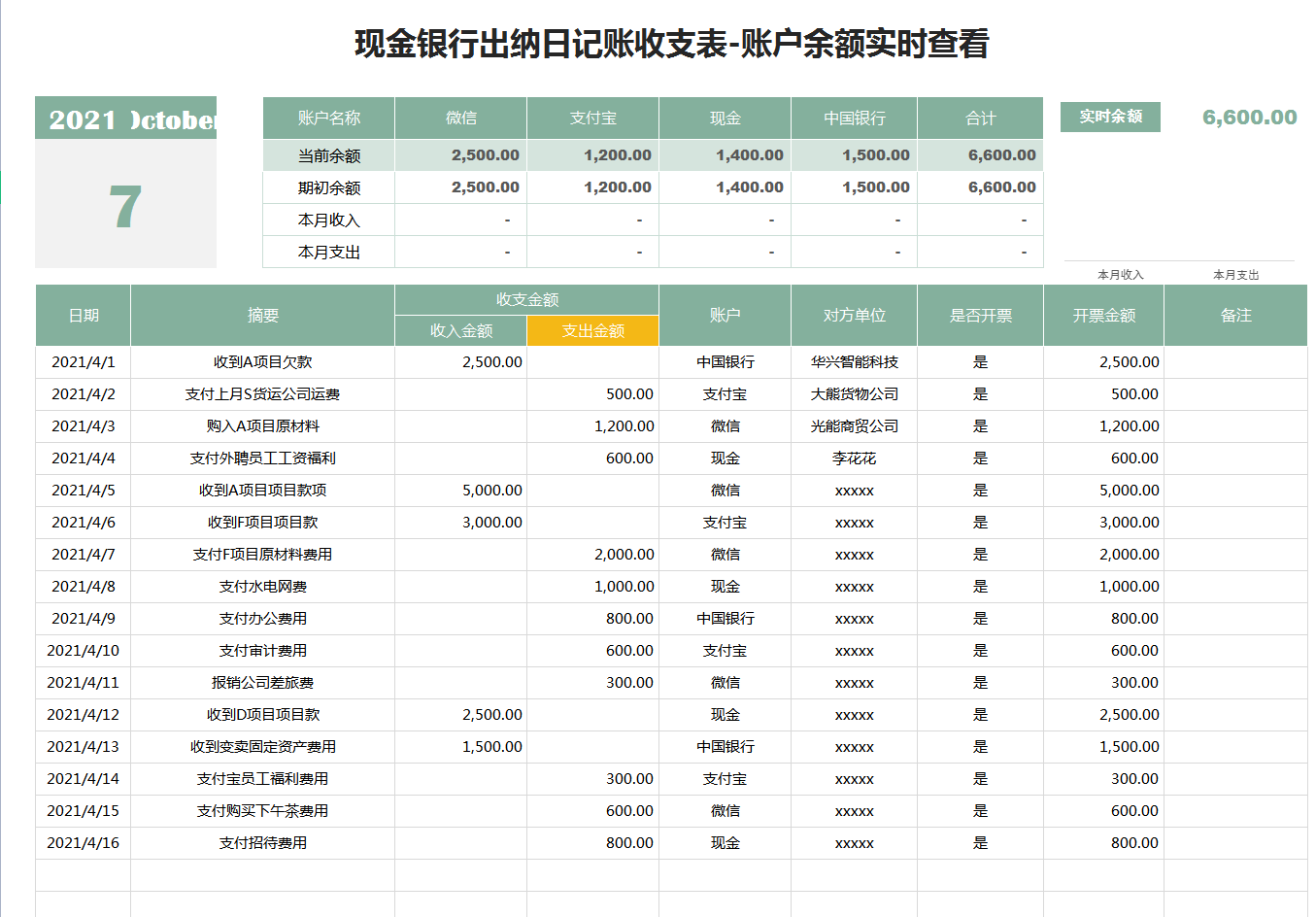The width and height of the screenshot is (1316, 917).
Task: Select counterparty cell 大熊货物公司
Action: 854,394
